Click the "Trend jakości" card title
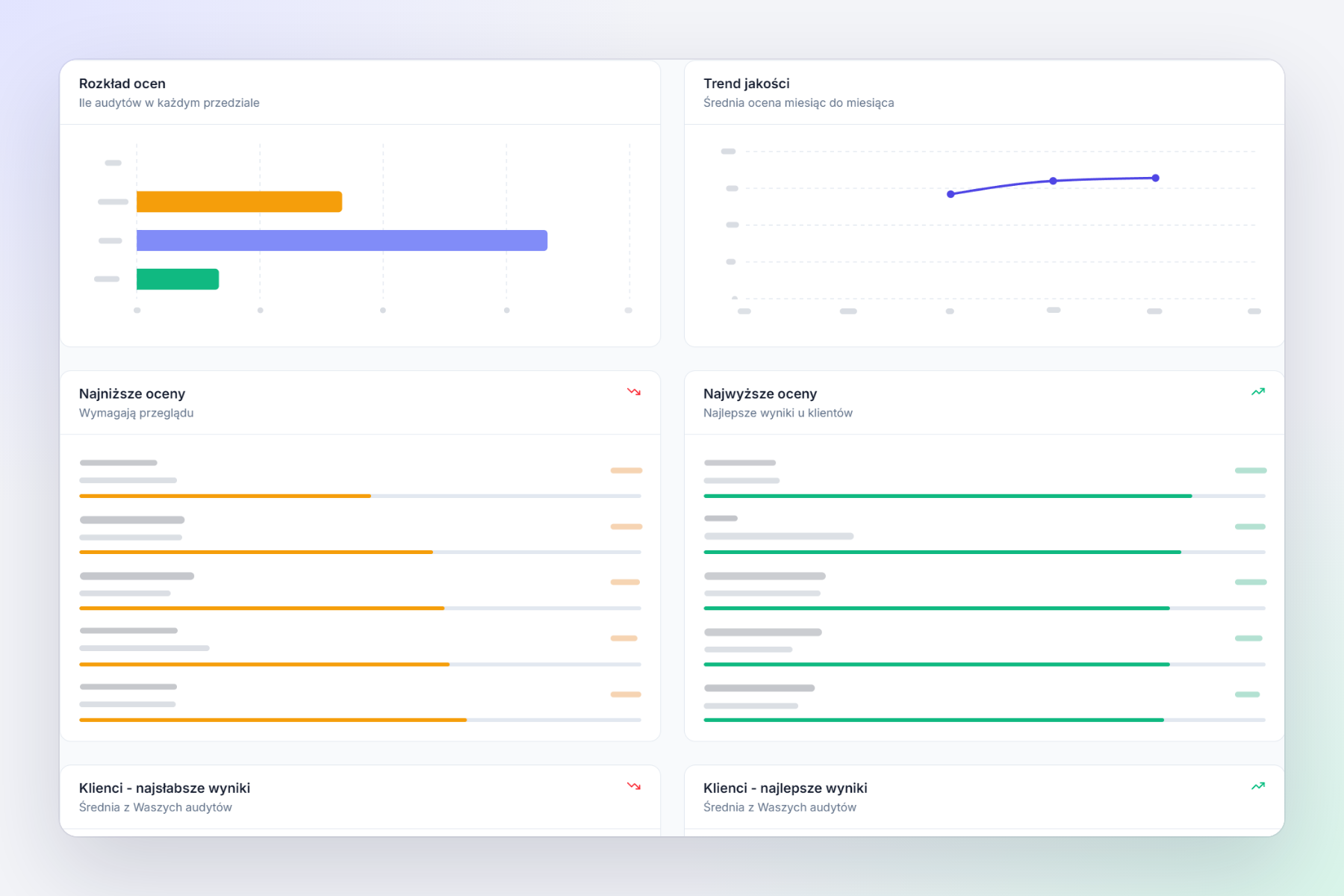1344x896 pixels. (x=747, y=84)
